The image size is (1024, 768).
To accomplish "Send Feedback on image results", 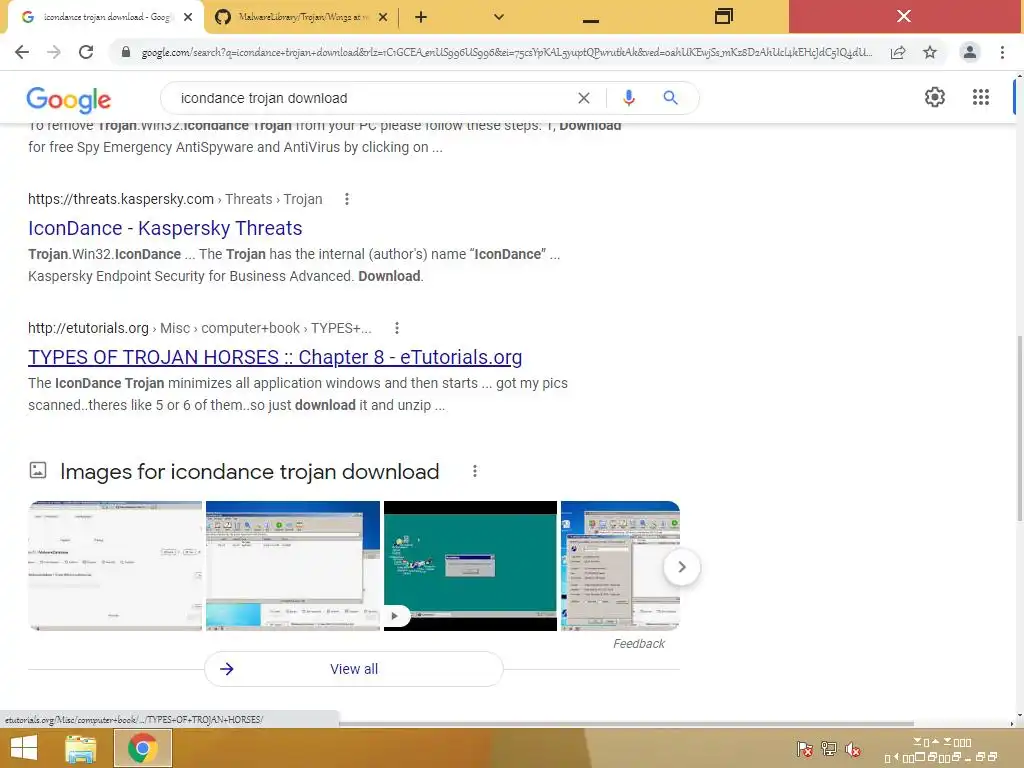I will point(639,644).
